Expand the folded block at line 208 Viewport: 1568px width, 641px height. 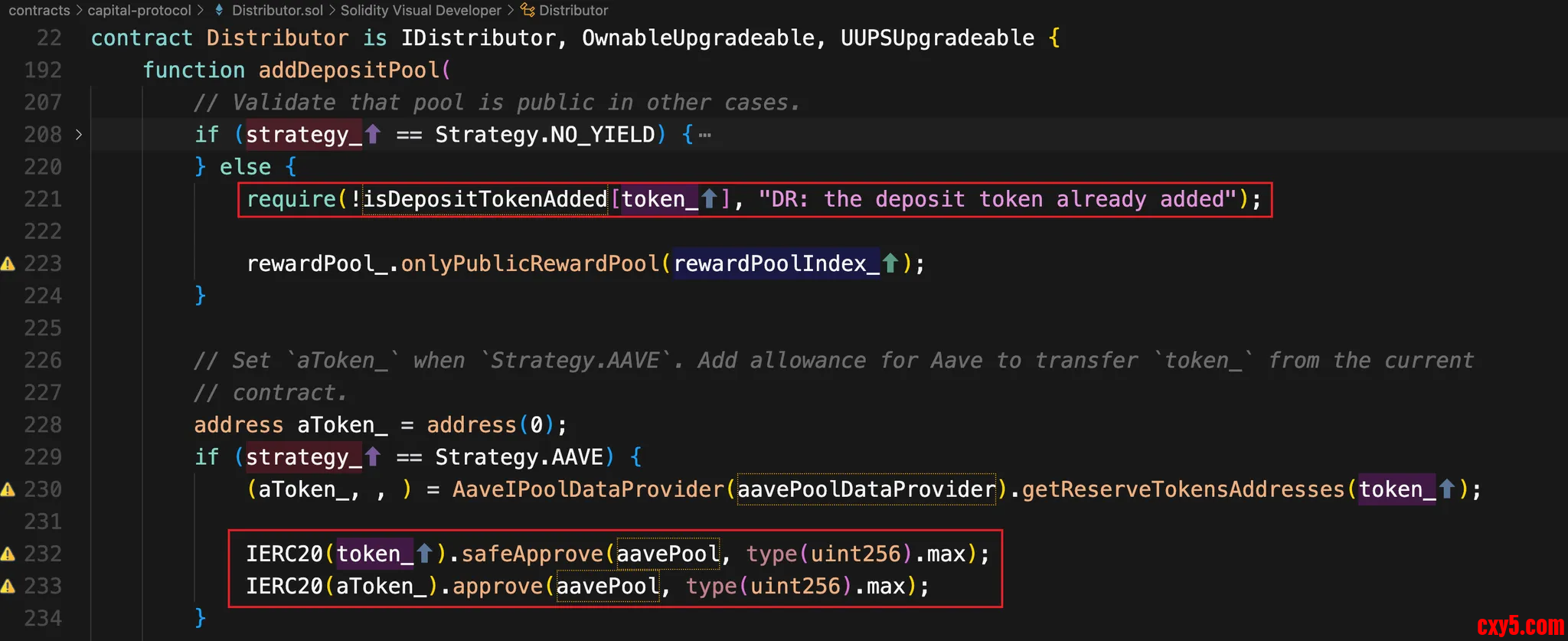(x=79, y=135)
